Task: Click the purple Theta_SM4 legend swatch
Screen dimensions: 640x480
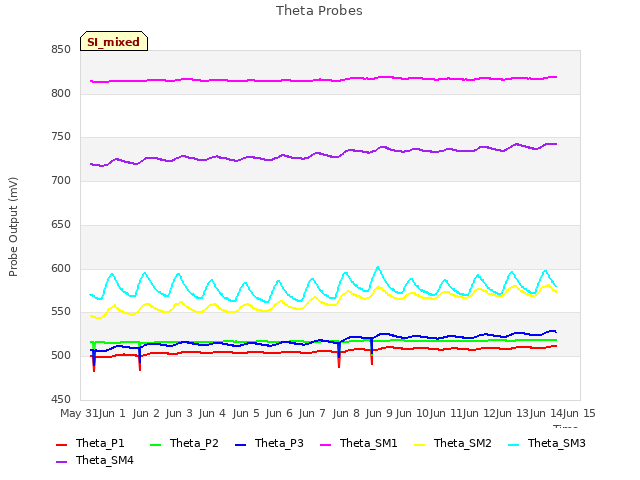Action: [x=61, y=461]
